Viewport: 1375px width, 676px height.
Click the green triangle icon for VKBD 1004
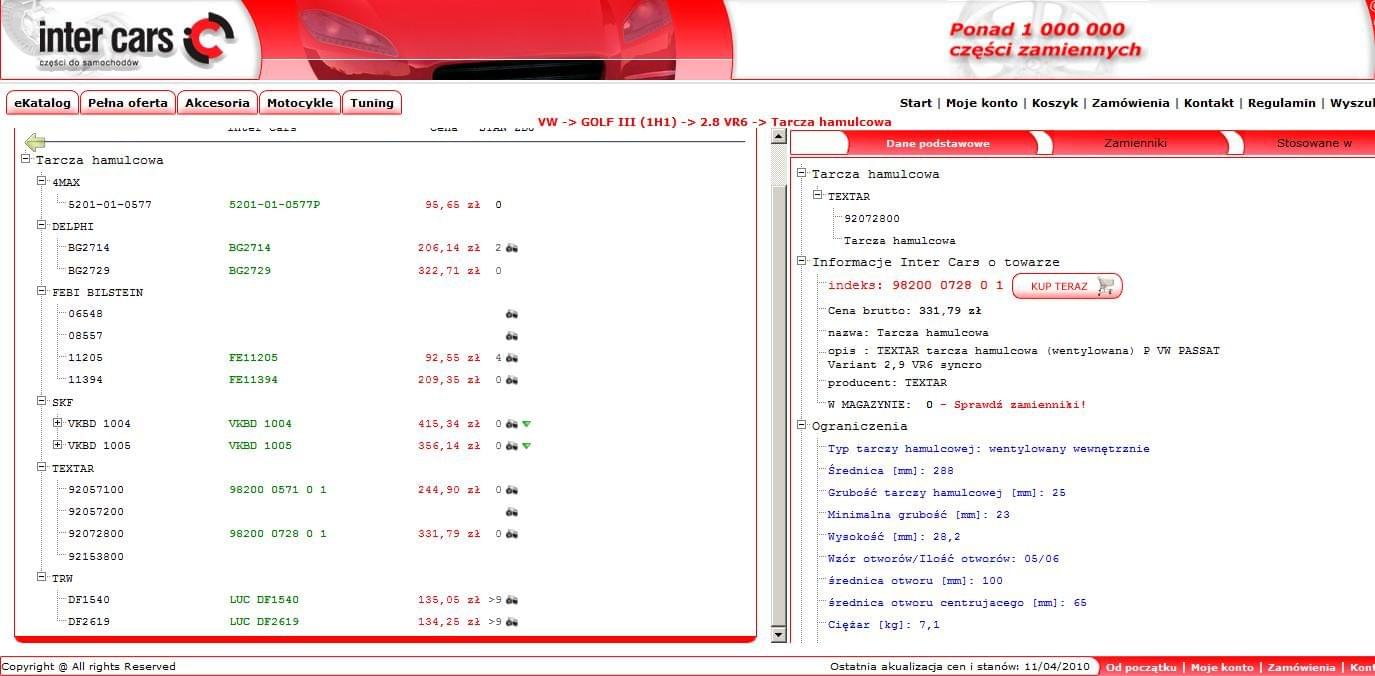point(526,424)
